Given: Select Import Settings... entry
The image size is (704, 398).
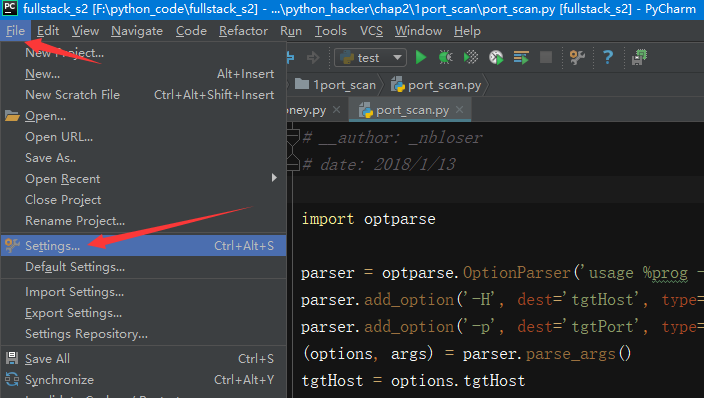Looking at the screenshot, I should 144,292.
